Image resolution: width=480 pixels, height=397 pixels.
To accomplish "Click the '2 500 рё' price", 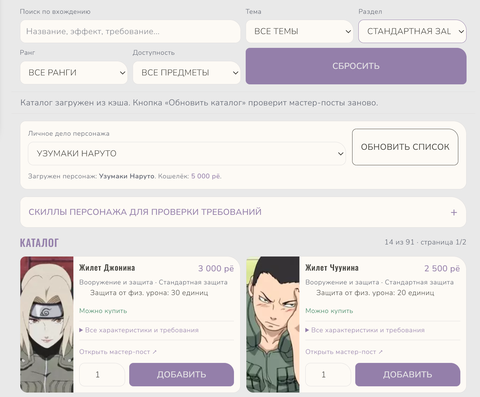I will pyautogui.click(x=442, y=268).
